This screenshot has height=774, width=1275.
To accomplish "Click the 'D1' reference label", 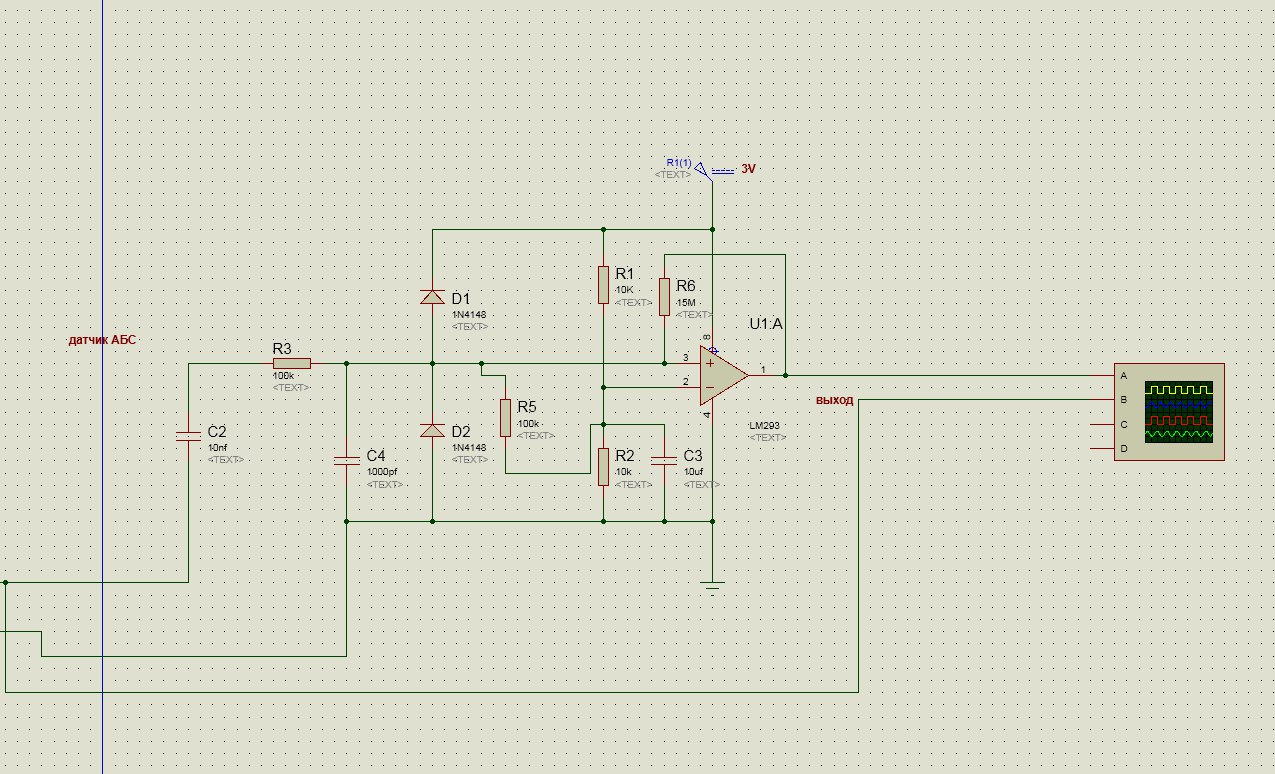I will [x=461, y=298].
